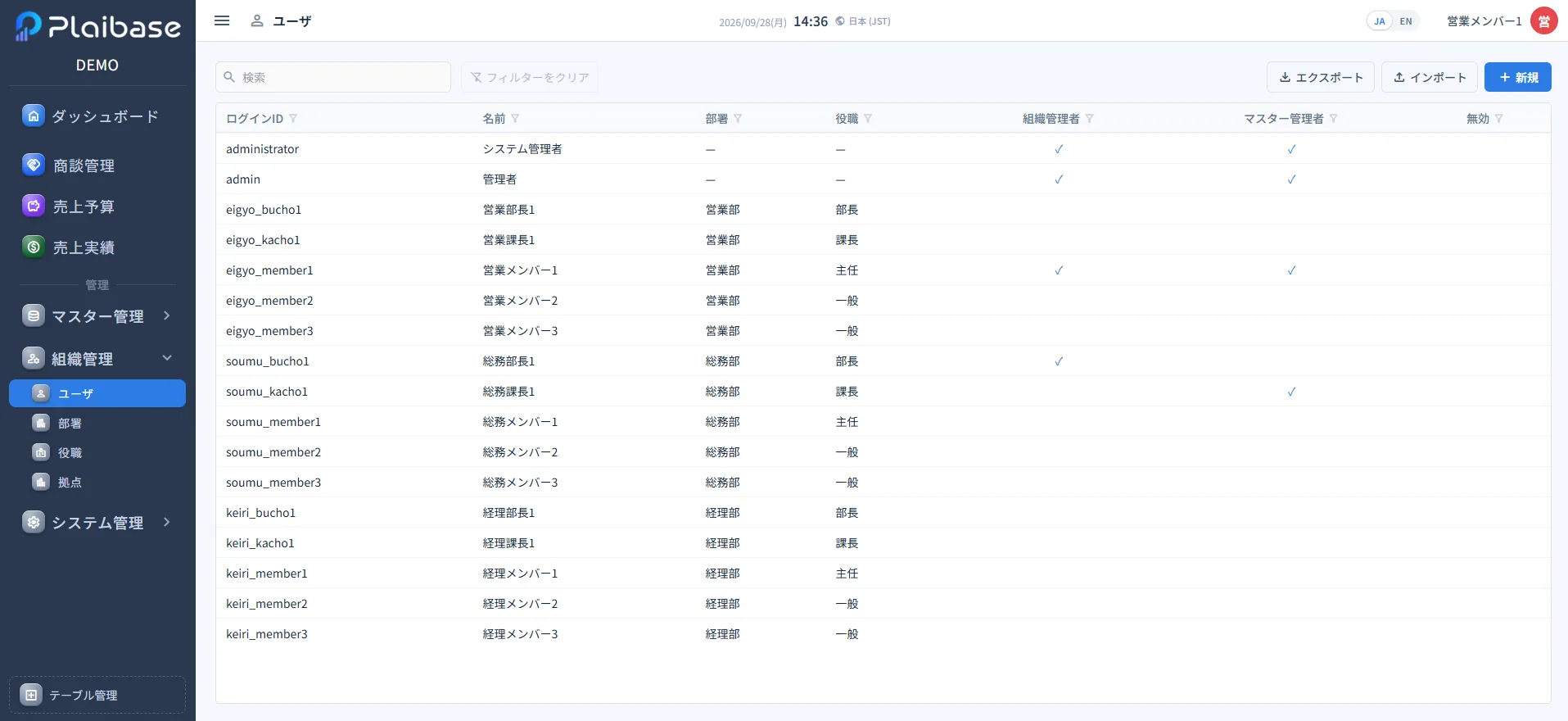Click 組織管理者 checkmark for eigyo_member1

tap(1059, 270)
